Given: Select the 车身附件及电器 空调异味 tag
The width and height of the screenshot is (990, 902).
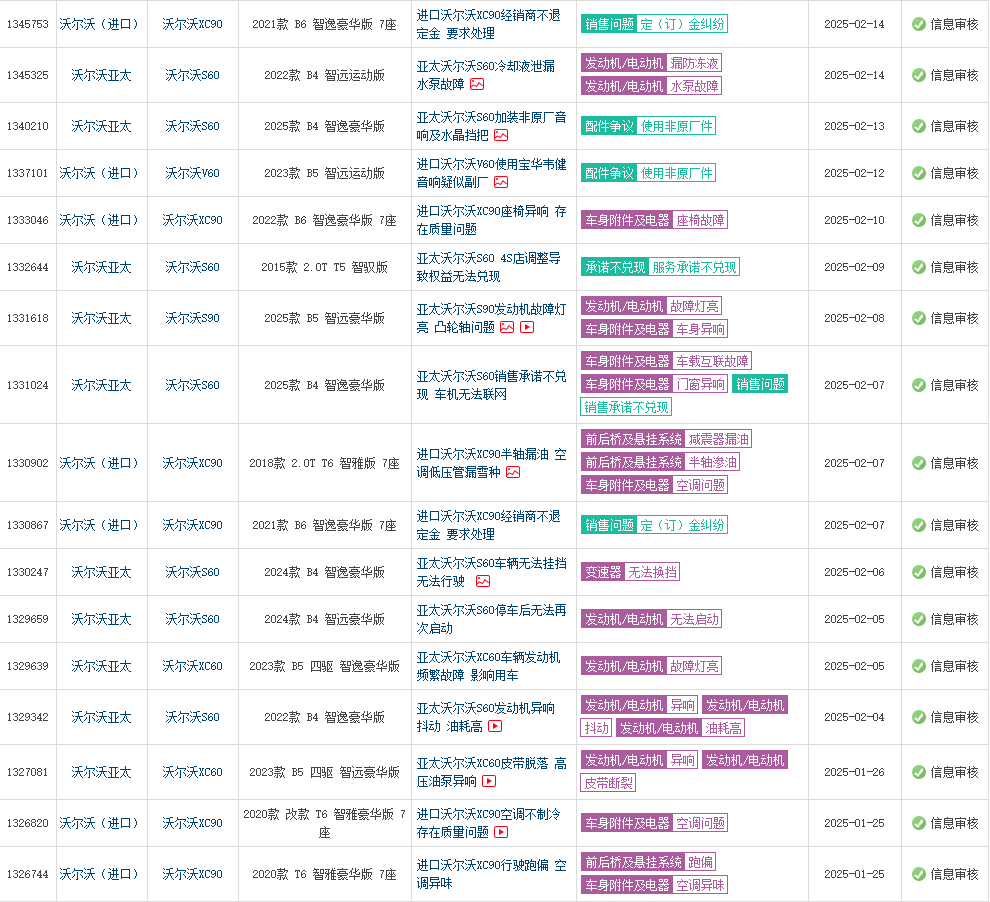Looking at the screenshot, I should coord(654,885).
